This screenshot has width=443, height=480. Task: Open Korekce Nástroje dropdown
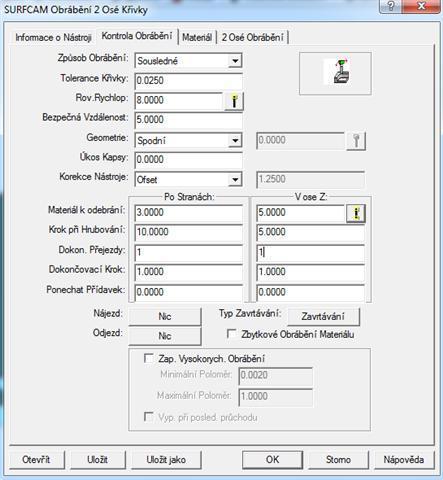click(x=235, y=180)
